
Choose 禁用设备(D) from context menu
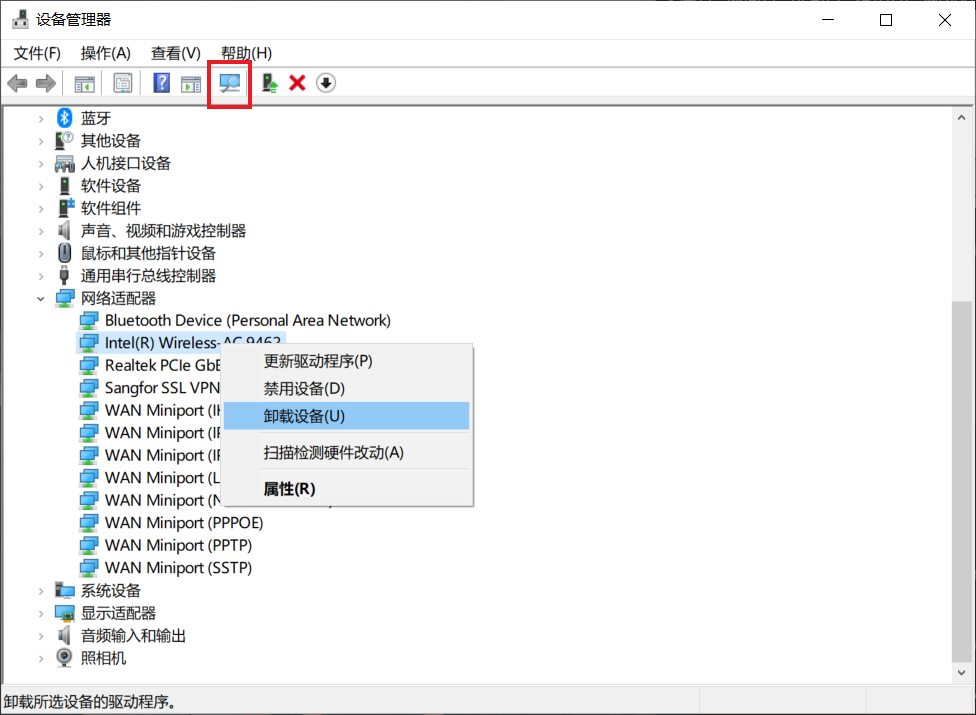pos(346,389)
